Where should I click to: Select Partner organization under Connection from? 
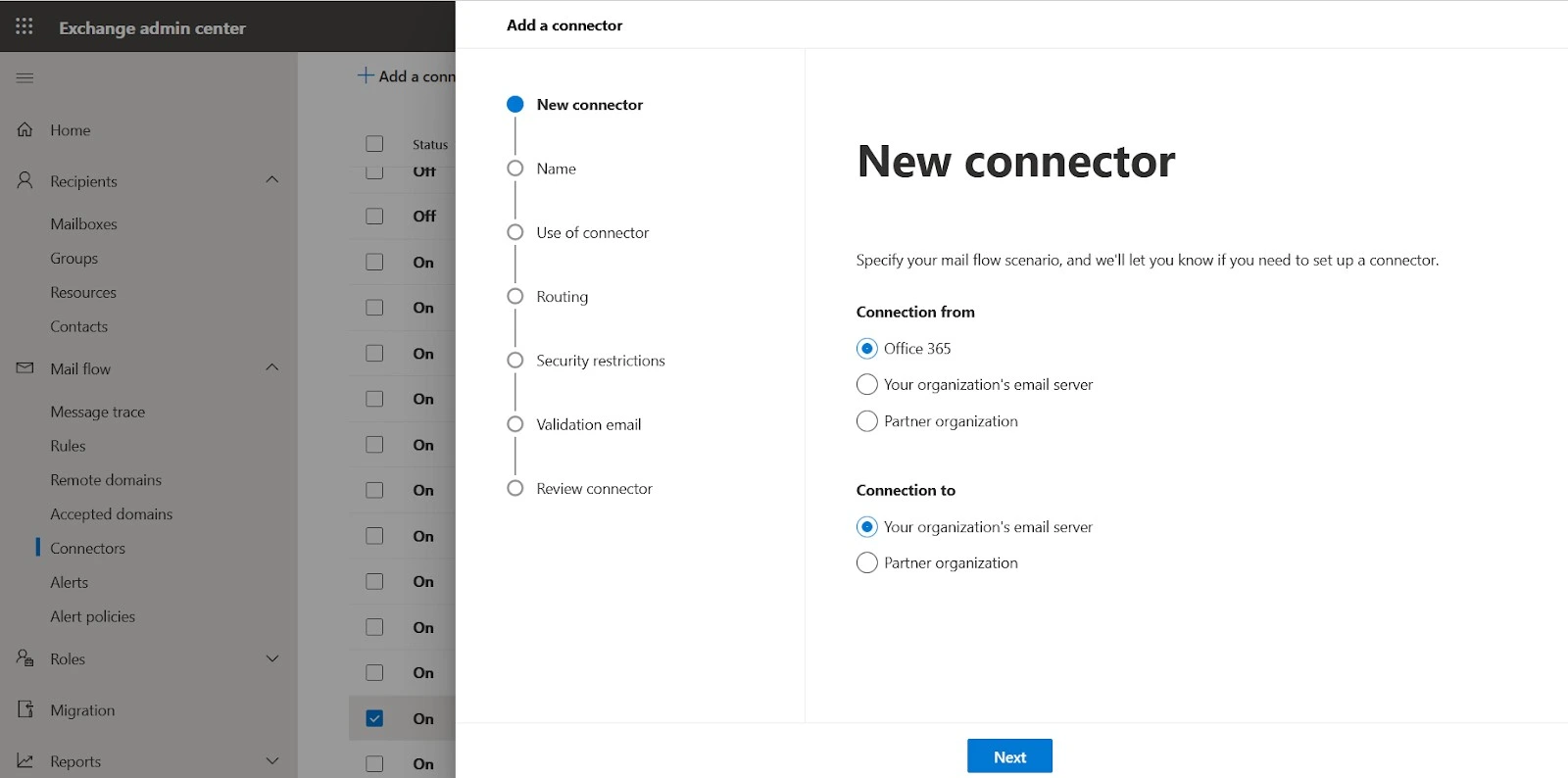pos(867,421)
